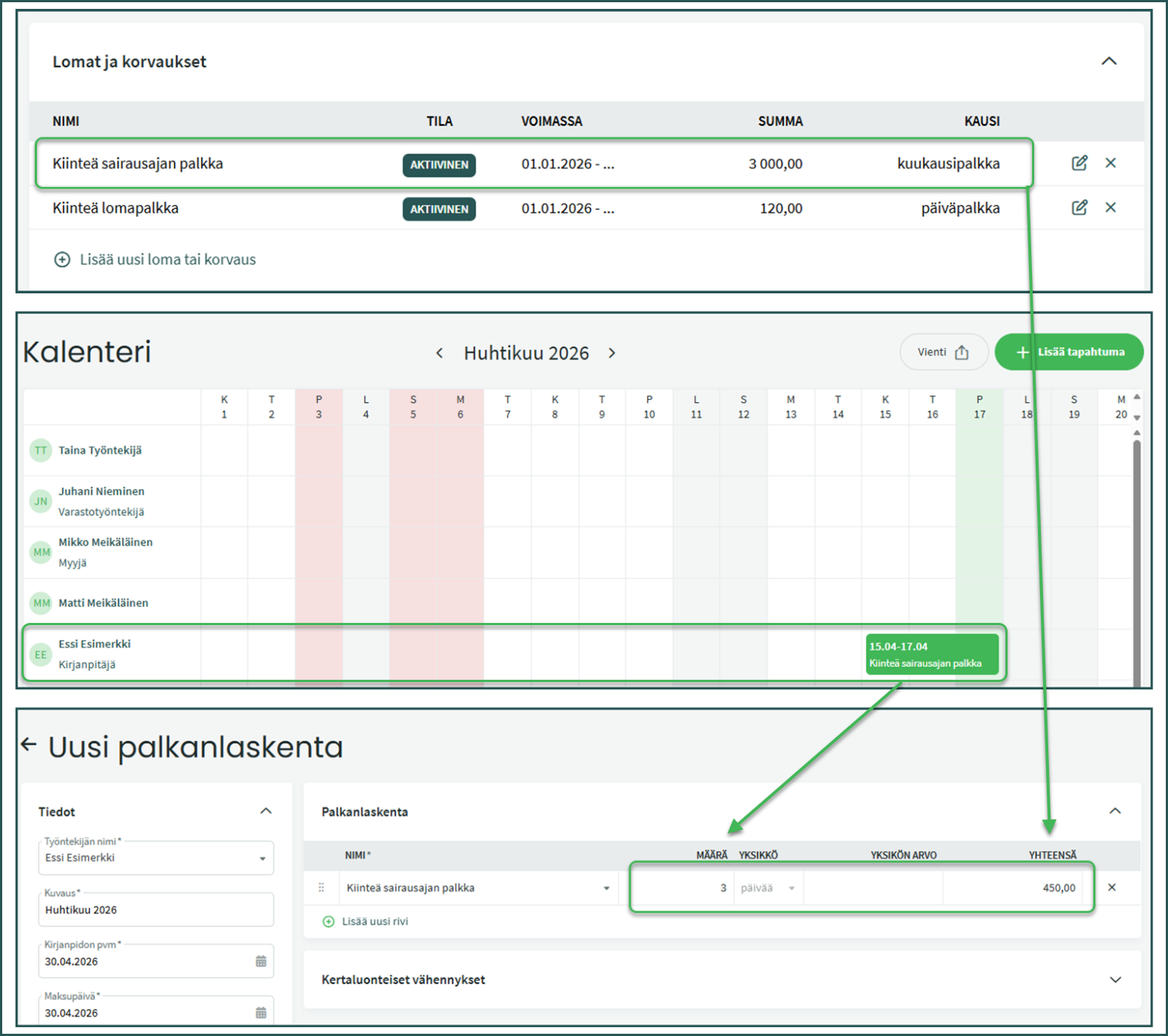The height and width of the screenshot is (1036, 1168).
Task: Open the Kirjanpidon pvm calendar picker
Action: pyautogui.click(x=261, y=961)
